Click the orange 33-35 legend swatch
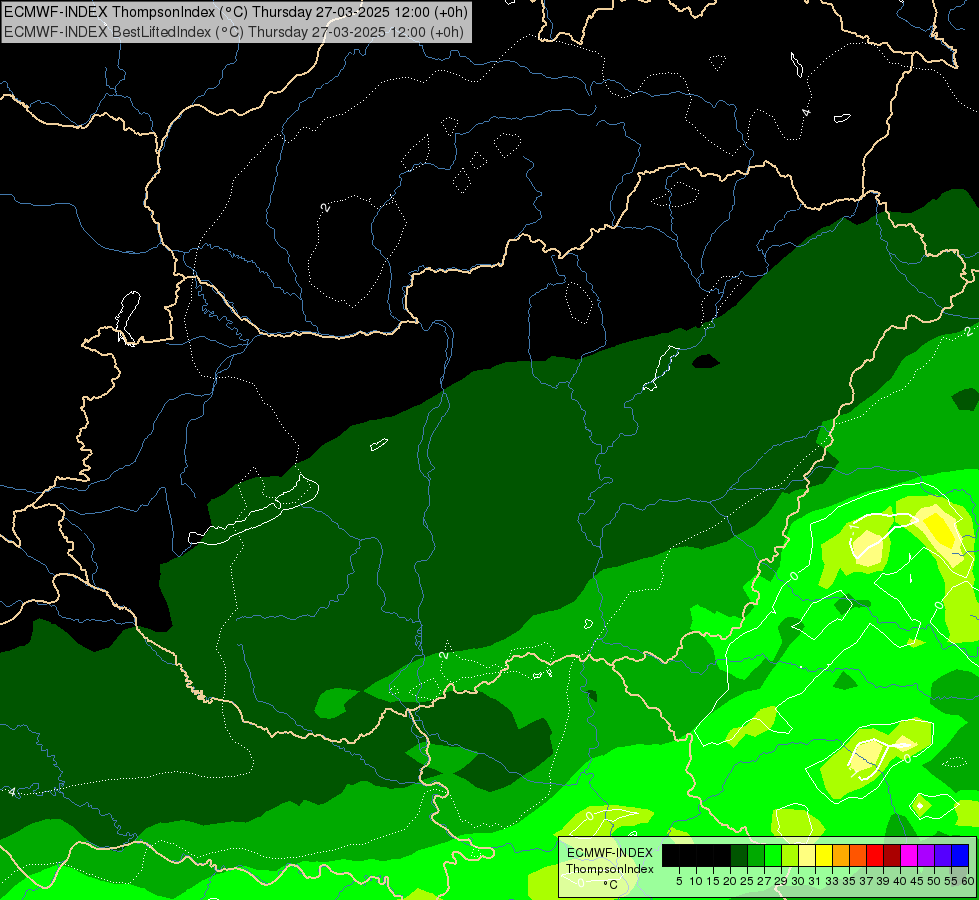The height and width of the screenshot is (900, 979). coord(841,856)
